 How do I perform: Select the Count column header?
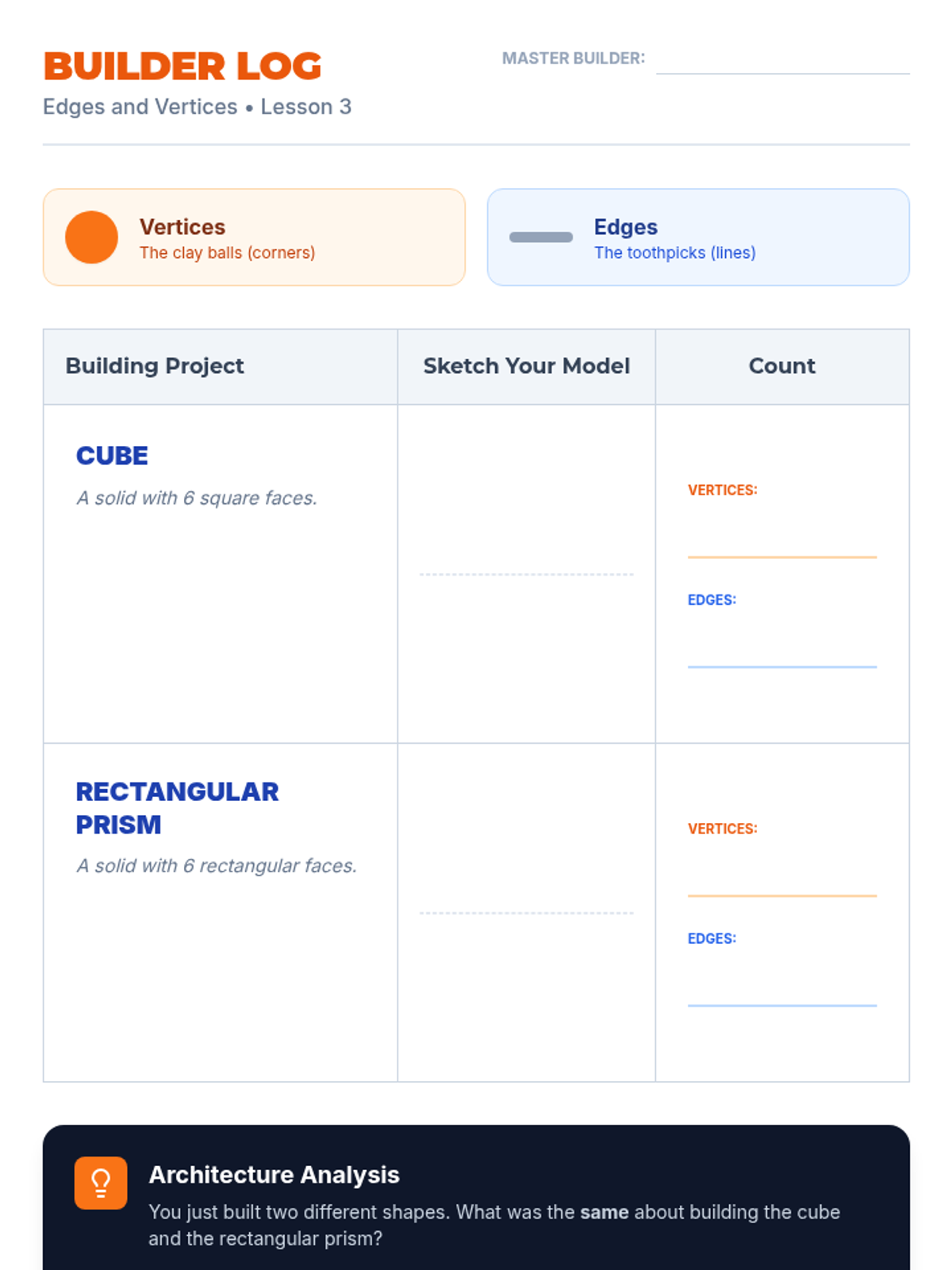781,366
